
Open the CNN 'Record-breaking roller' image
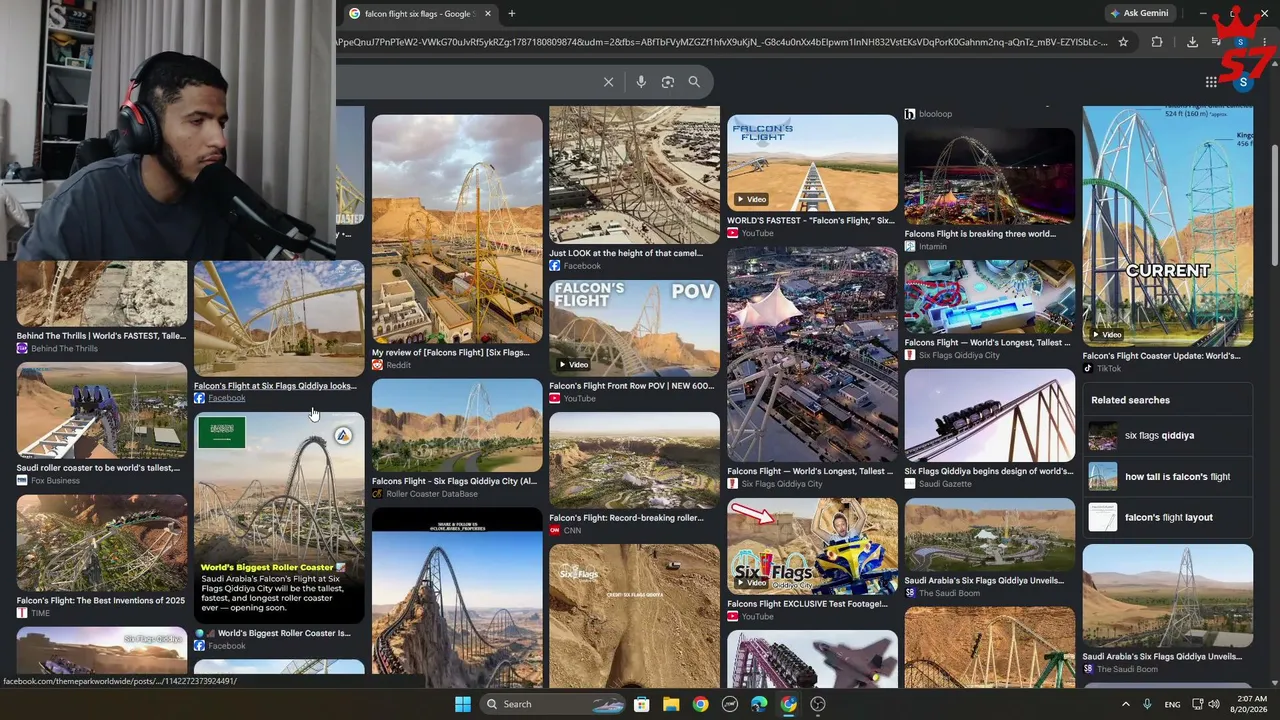[634, 460]
